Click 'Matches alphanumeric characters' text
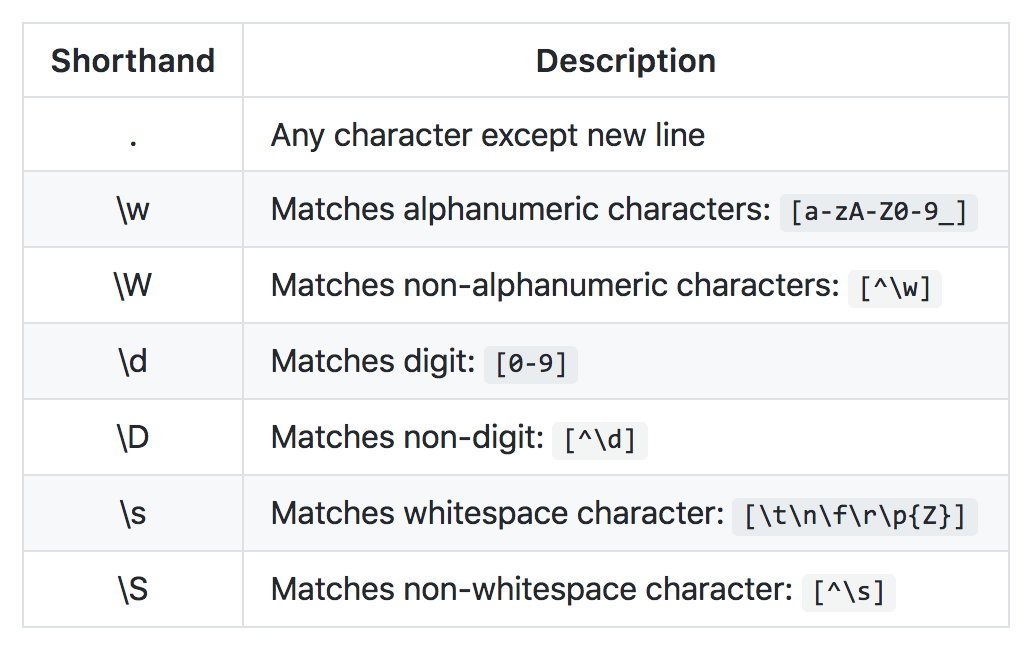This screenshot has height=654, width=1034. [x=520, y=210]
